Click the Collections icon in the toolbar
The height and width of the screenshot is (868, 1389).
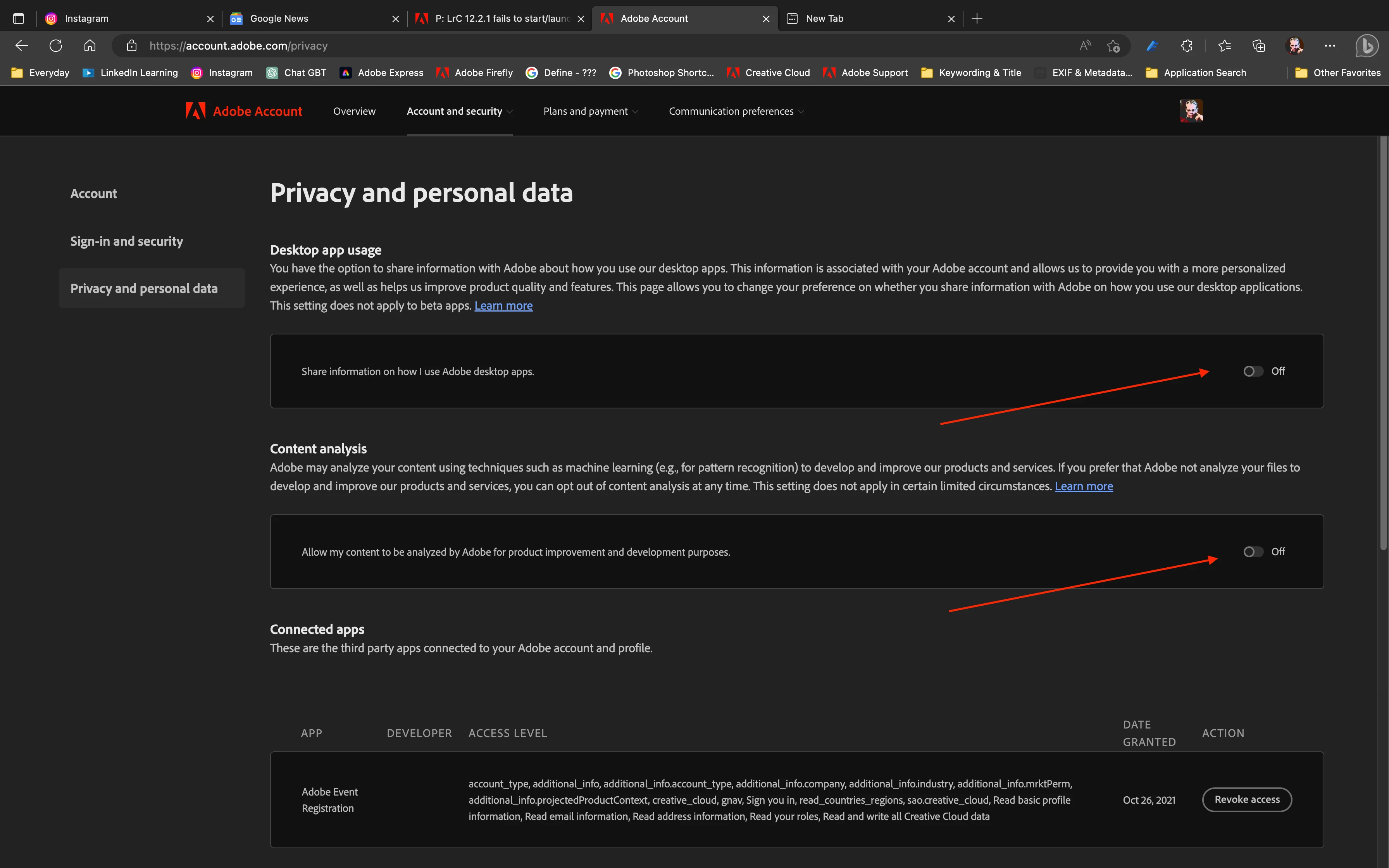pos(1259,46)
